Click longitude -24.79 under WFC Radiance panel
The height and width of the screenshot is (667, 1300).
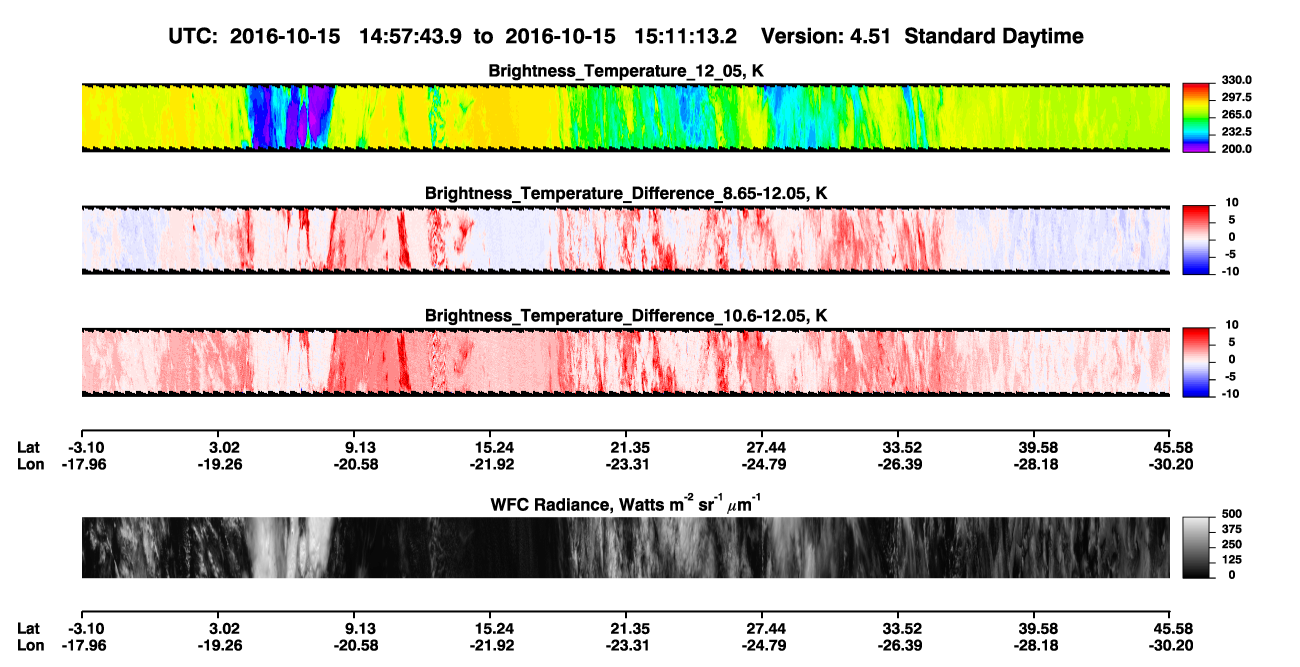(x=762, y=645)
